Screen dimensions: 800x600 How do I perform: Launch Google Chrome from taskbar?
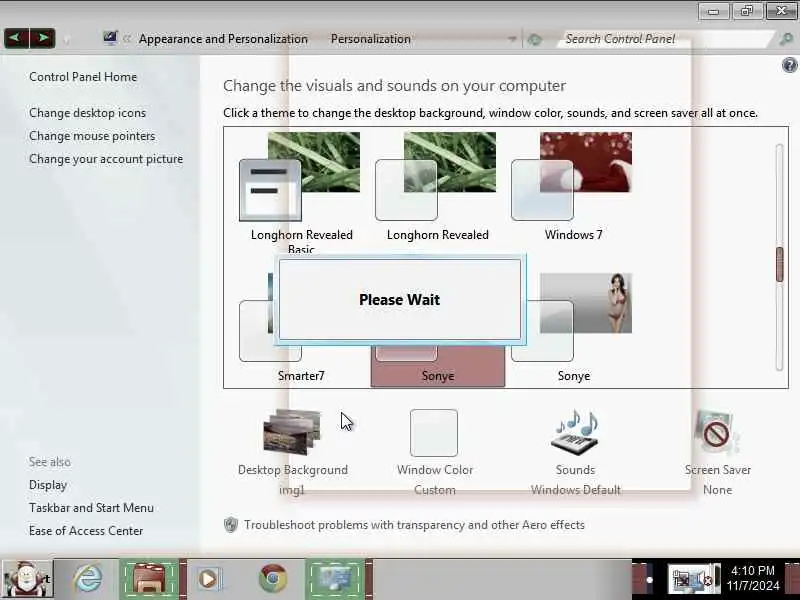(x=273, y=579)
